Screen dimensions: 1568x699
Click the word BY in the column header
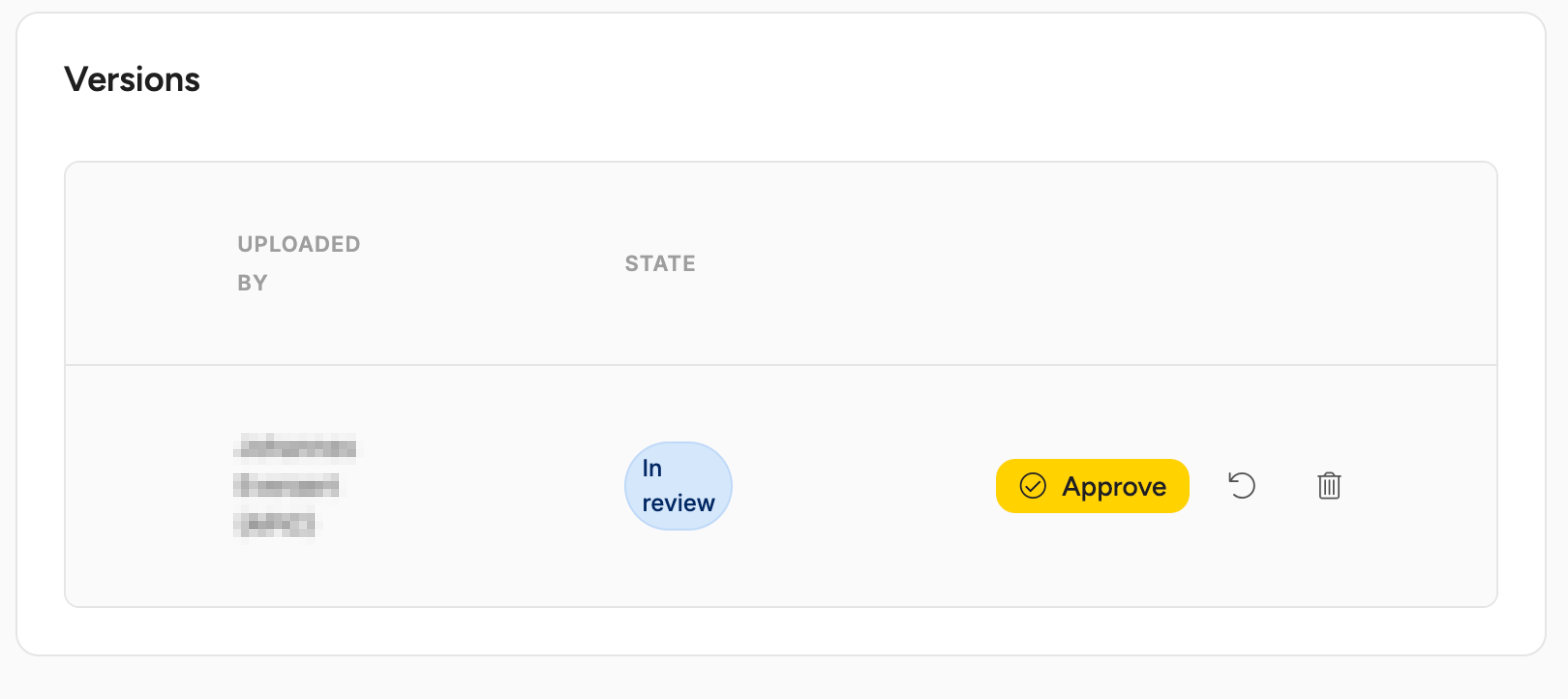[252, 283]
